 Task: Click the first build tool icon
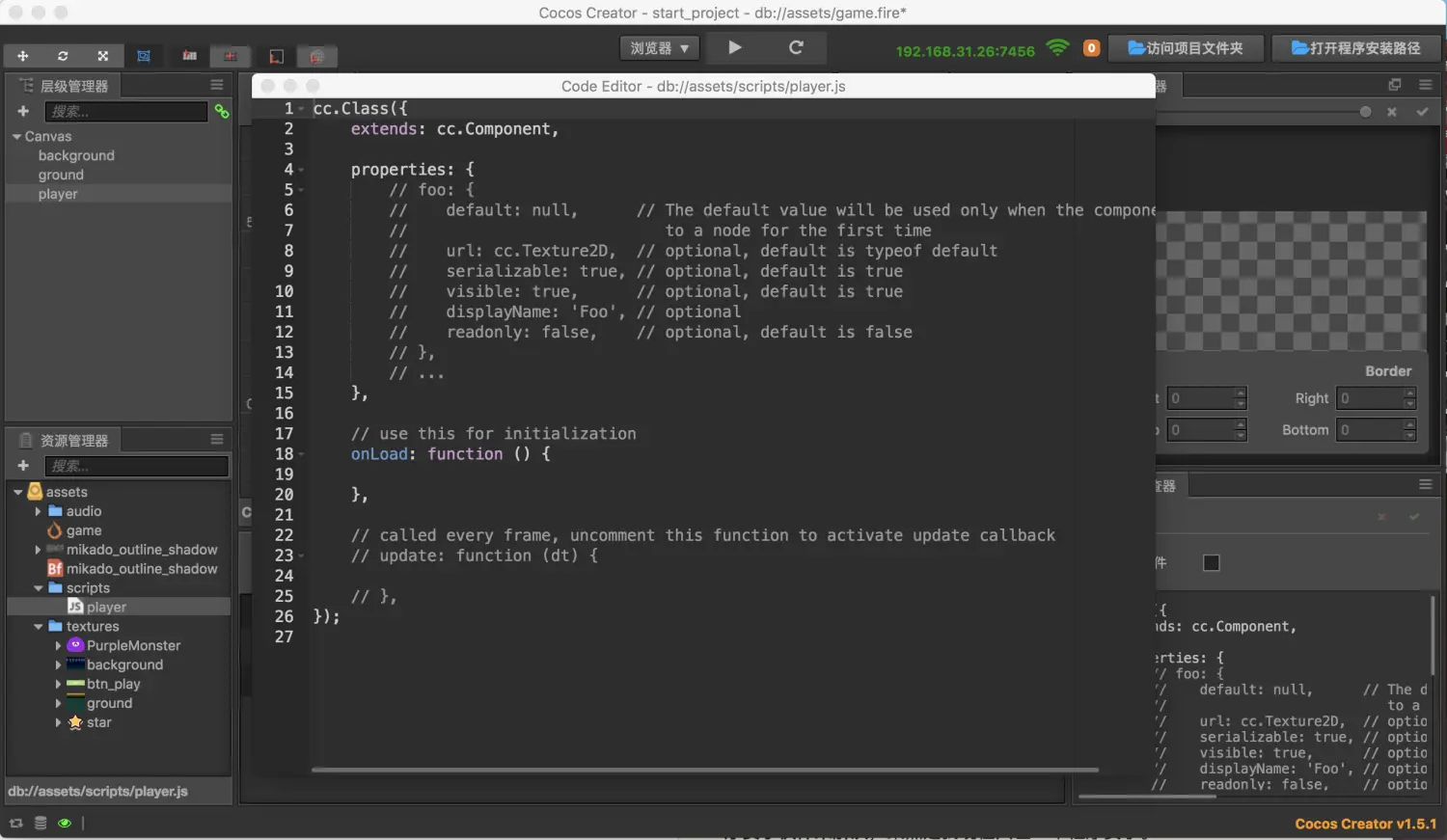(277, 56)
